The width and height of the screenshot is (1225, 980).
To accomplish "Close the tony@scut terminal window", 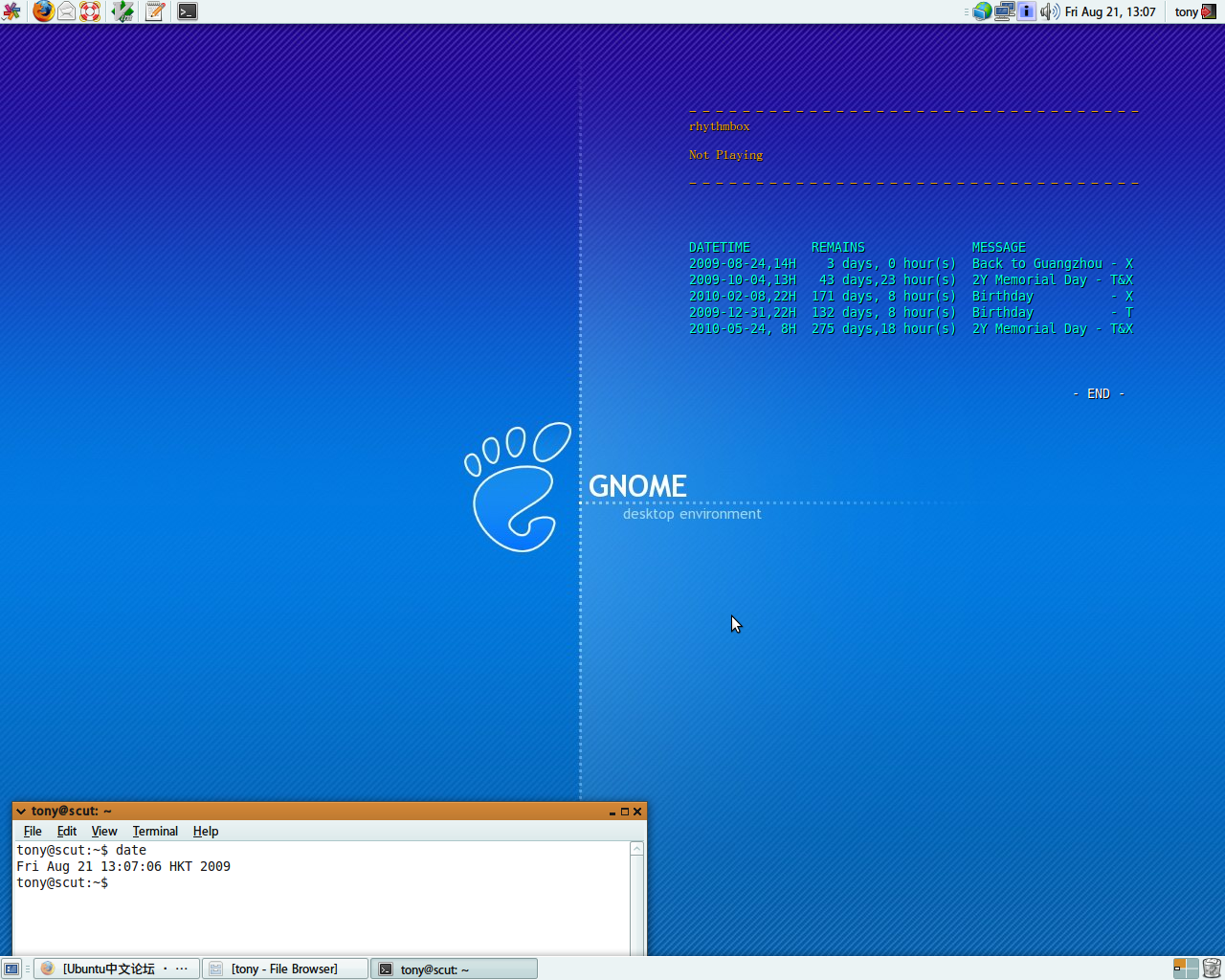I will coord(637,812).
